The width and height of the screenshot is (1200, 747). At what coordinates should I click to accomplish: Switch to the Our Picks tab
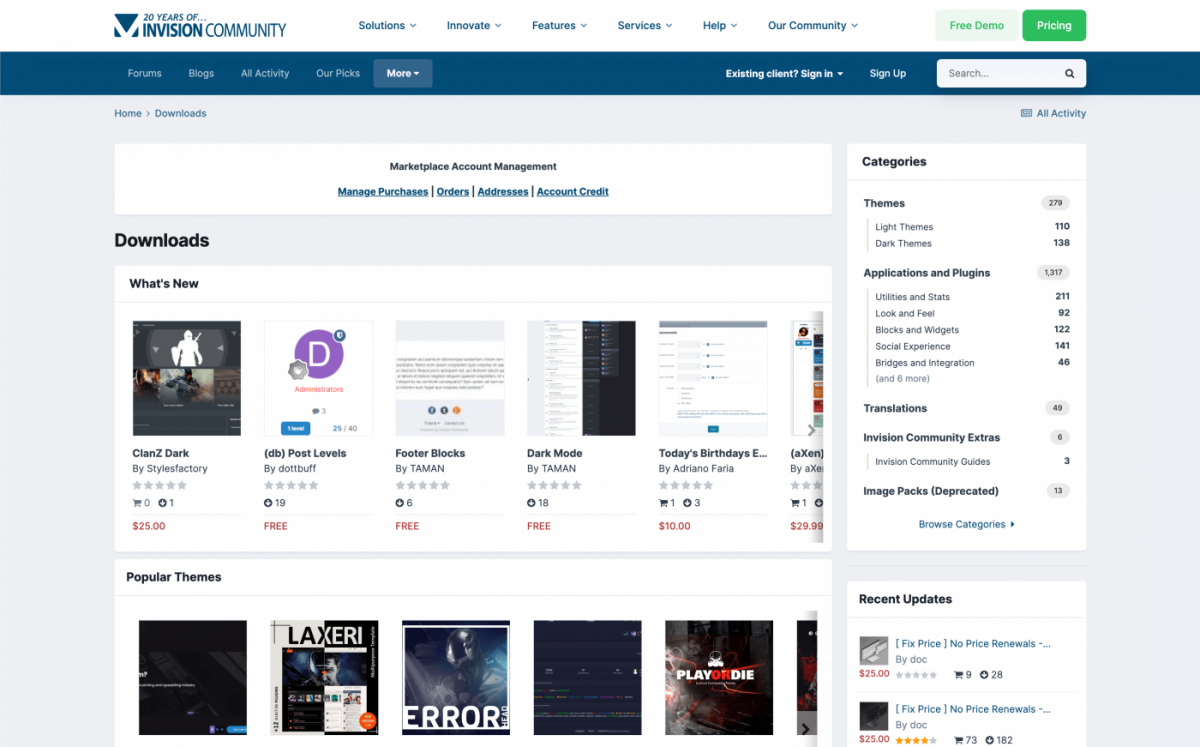coord(338,73)
